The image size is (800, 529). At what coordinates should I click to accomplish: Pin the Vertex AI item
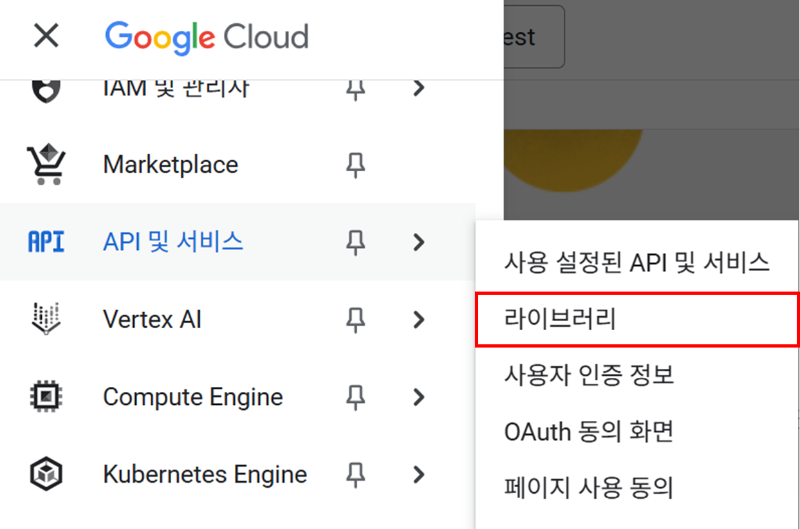(x=356, y=320)
